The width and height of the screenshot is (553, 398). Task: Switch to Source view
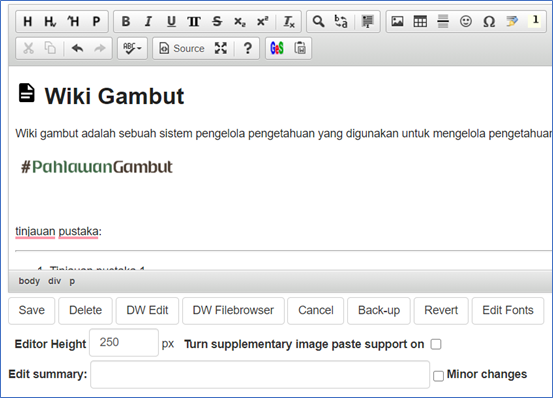[x=182, y=48]
